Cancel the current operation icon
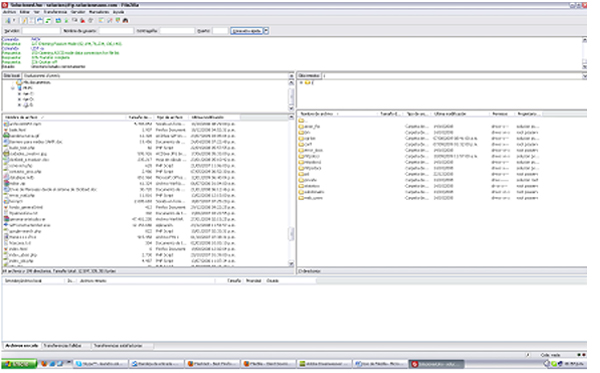Viewport: 600px width, 373px height. (74, 20)
